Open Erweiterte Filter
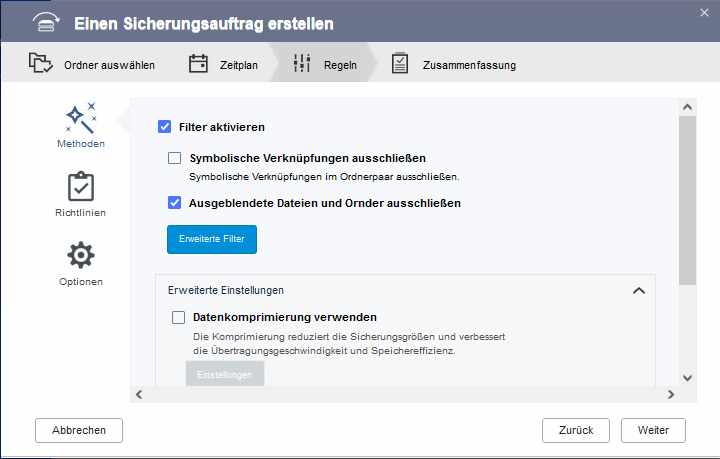 [x=212, y=239]
